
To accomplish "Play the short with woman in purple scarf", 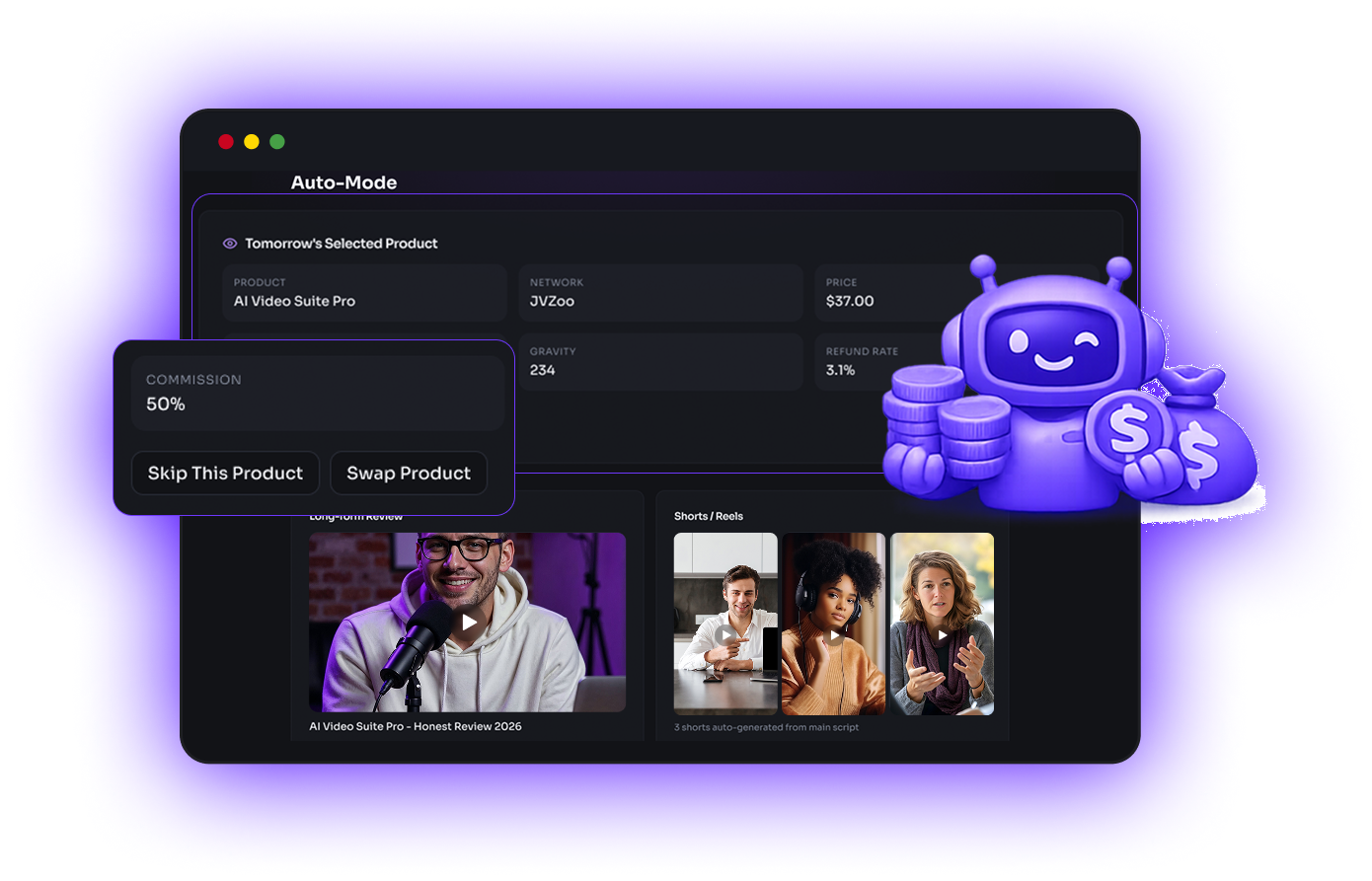I will click(943, 635).
